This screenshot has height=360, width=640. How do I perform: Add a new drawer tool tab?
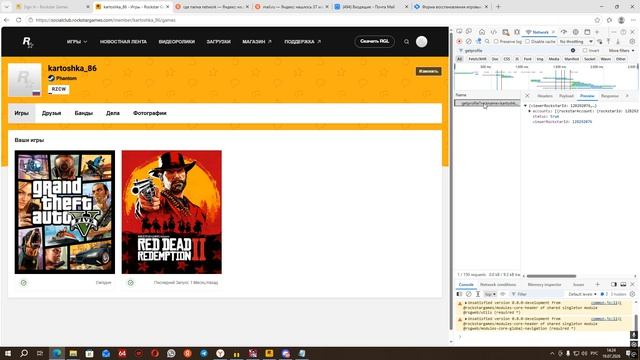[x=598, y=284]
